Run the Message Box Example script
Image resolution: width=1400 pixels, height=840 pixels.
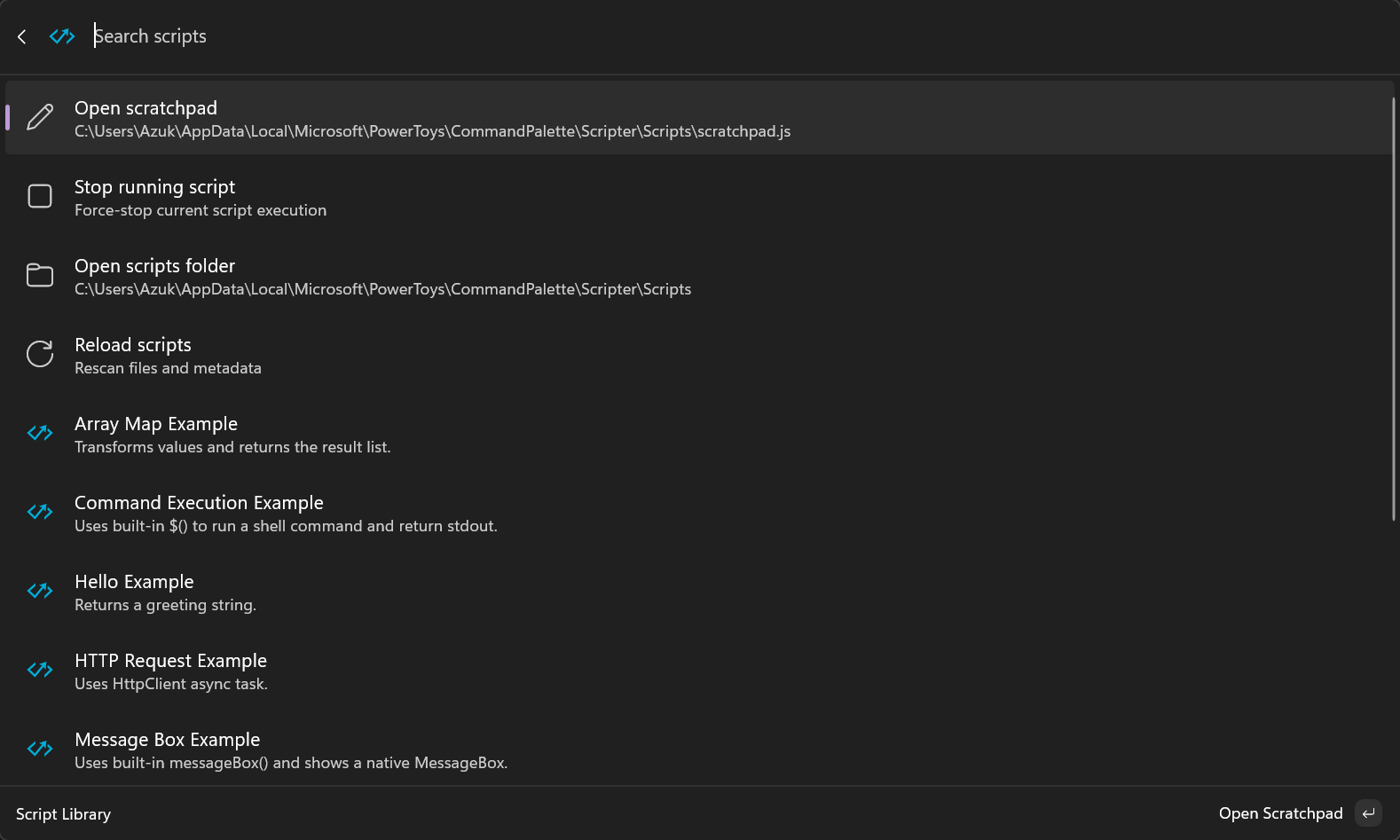699,750
